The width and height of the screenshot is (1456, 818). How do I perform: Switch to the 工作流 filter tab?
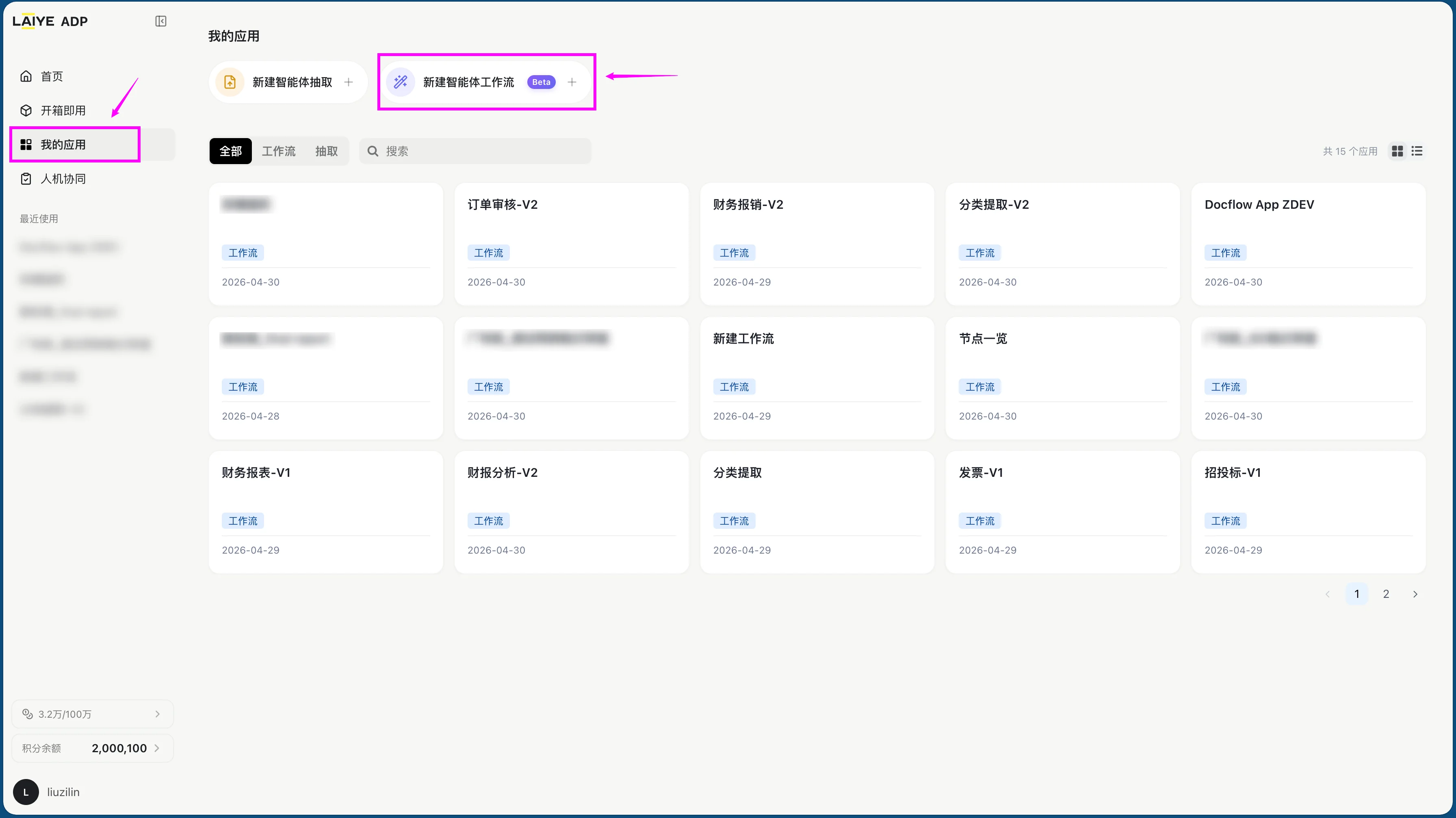coord(279,151)
